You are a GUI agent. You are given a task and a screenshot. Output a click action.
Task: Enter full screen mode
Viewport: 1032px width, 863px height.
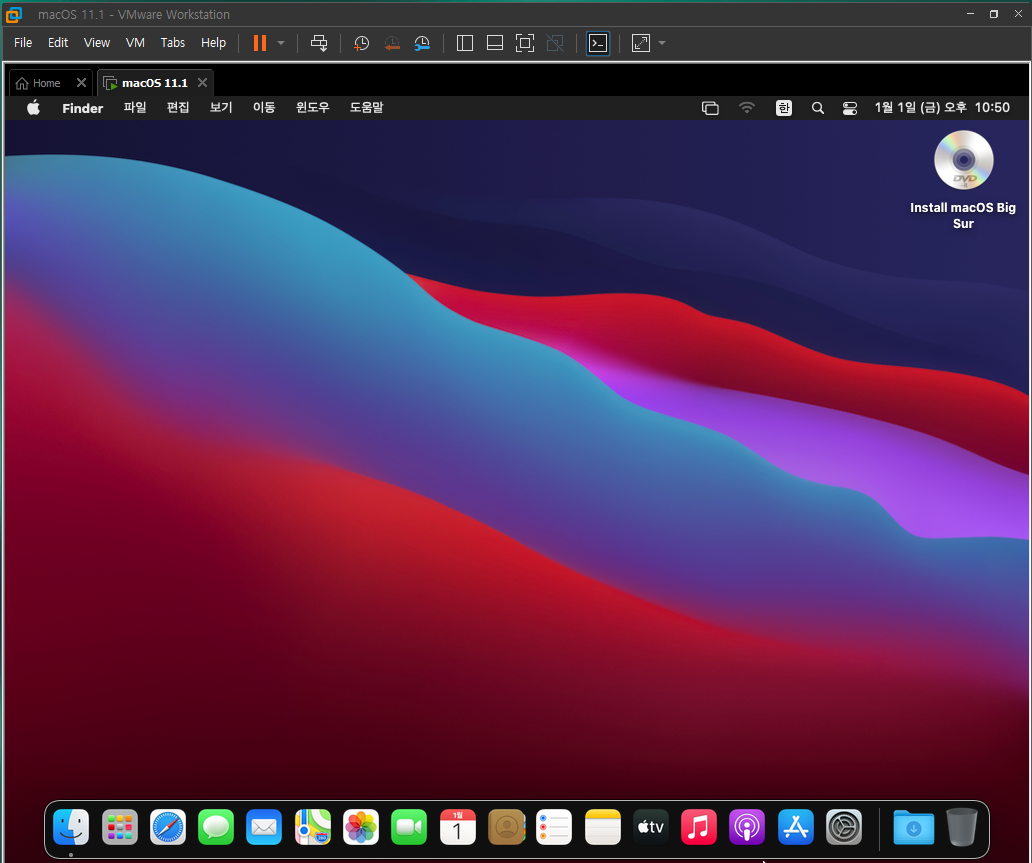click(x=525, y=43)
